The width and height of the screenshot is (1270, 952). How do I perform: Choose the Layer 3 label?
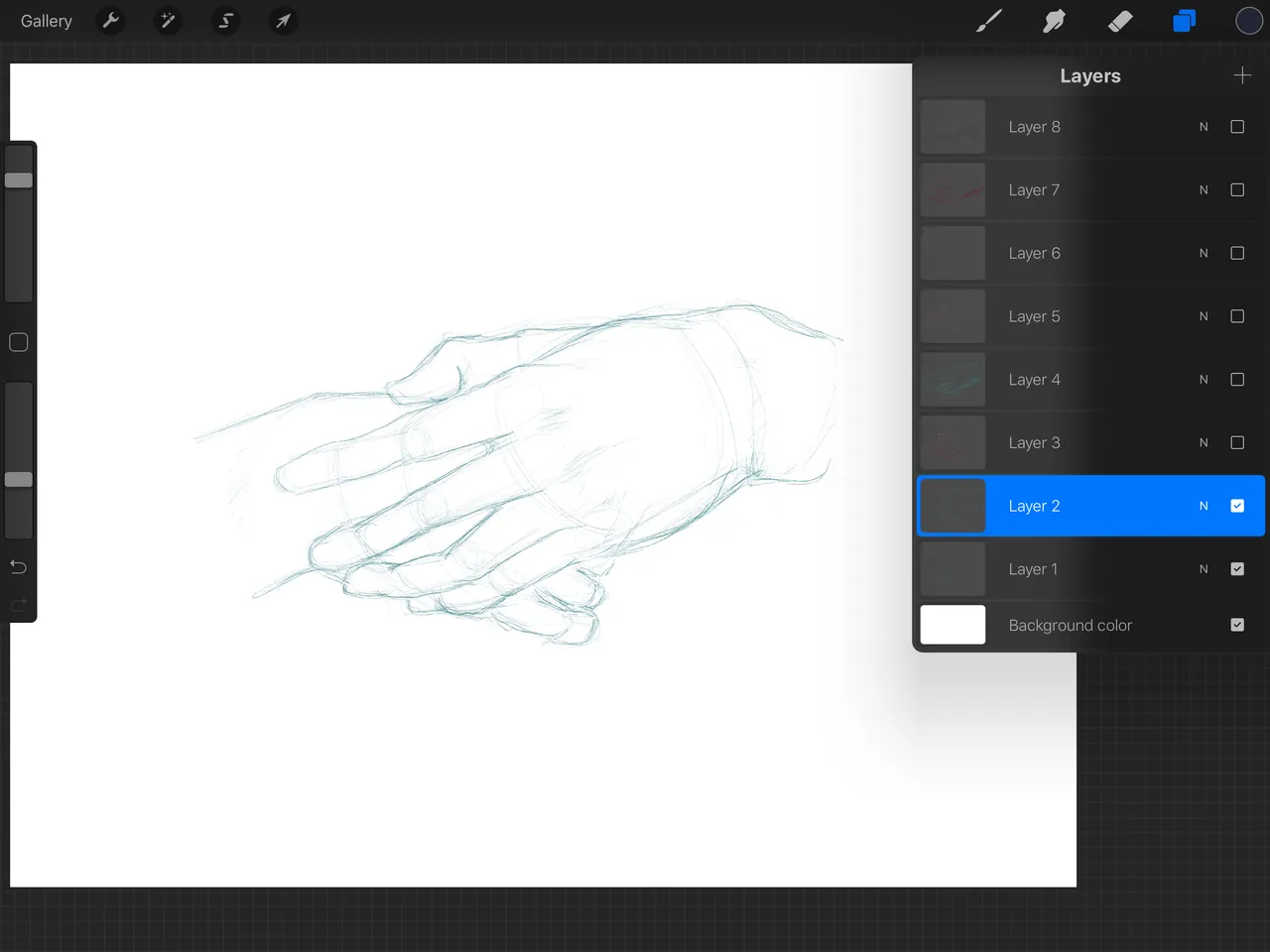pos(1034,442)
